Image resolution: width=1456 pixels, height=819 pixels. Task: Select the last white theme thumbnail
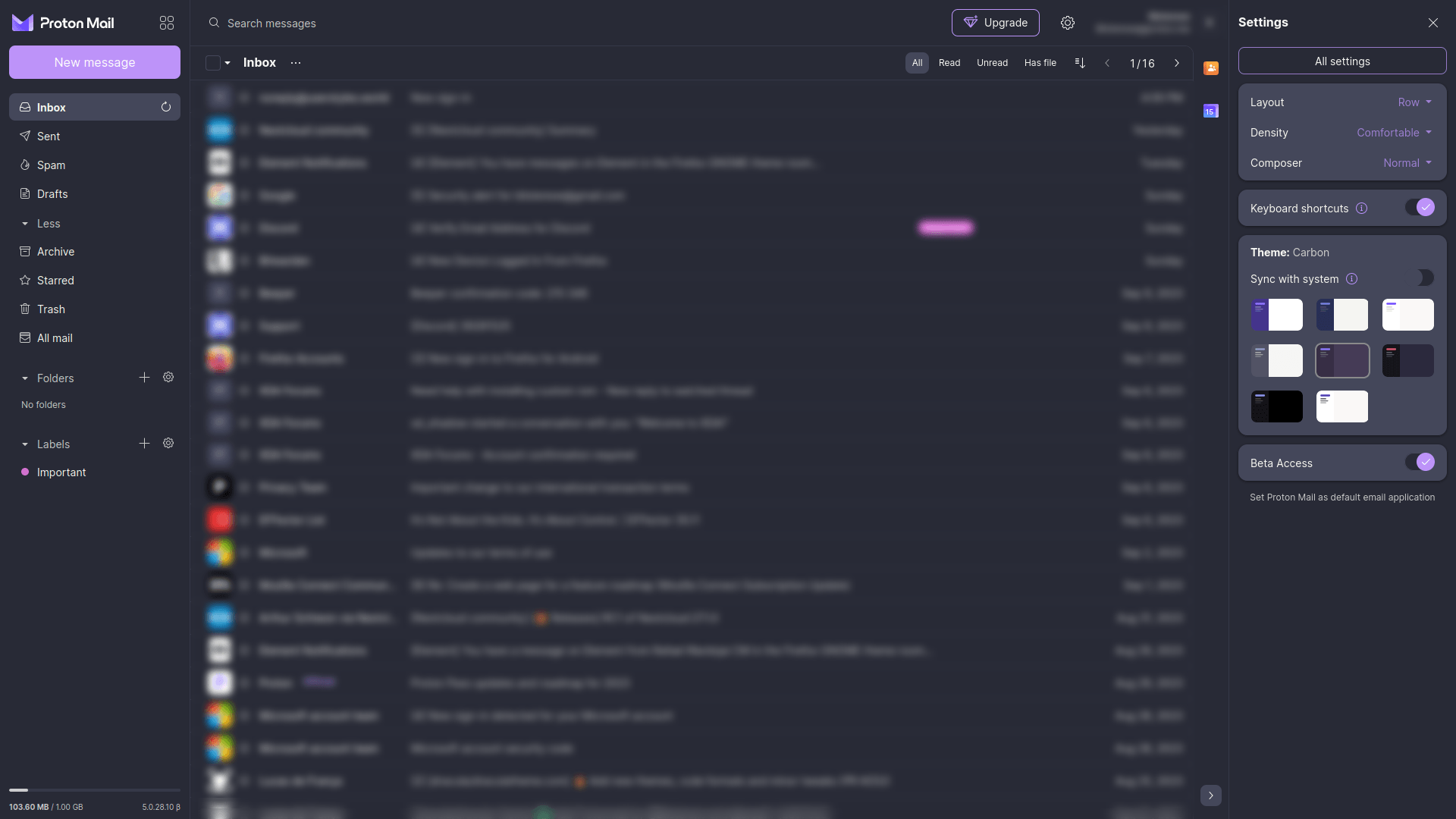[1342, 406]
